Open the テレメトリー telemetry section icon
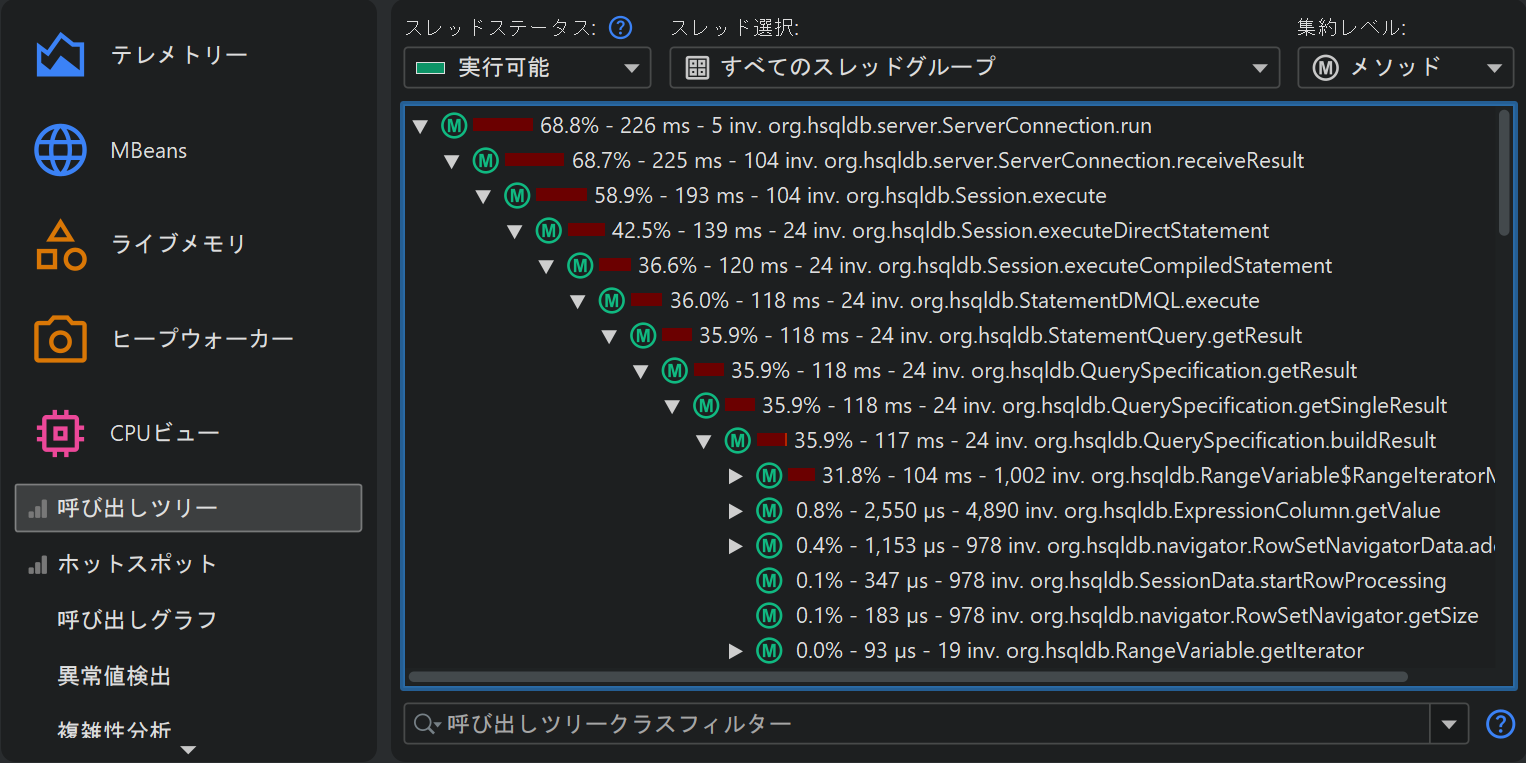This screenshot has height=763, width=1526. (x=60, y=56)
